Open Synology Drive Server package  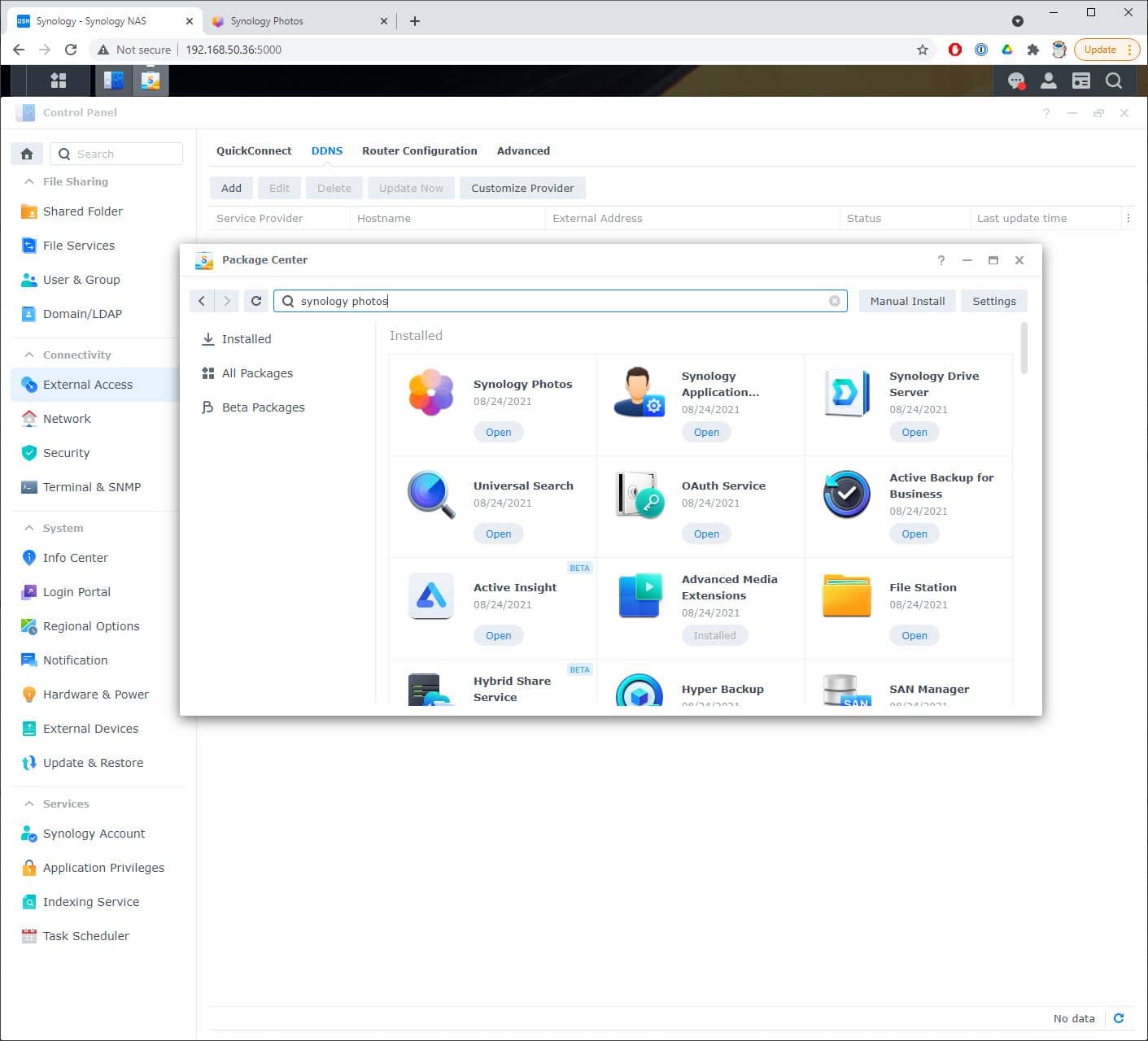(914, 433)
